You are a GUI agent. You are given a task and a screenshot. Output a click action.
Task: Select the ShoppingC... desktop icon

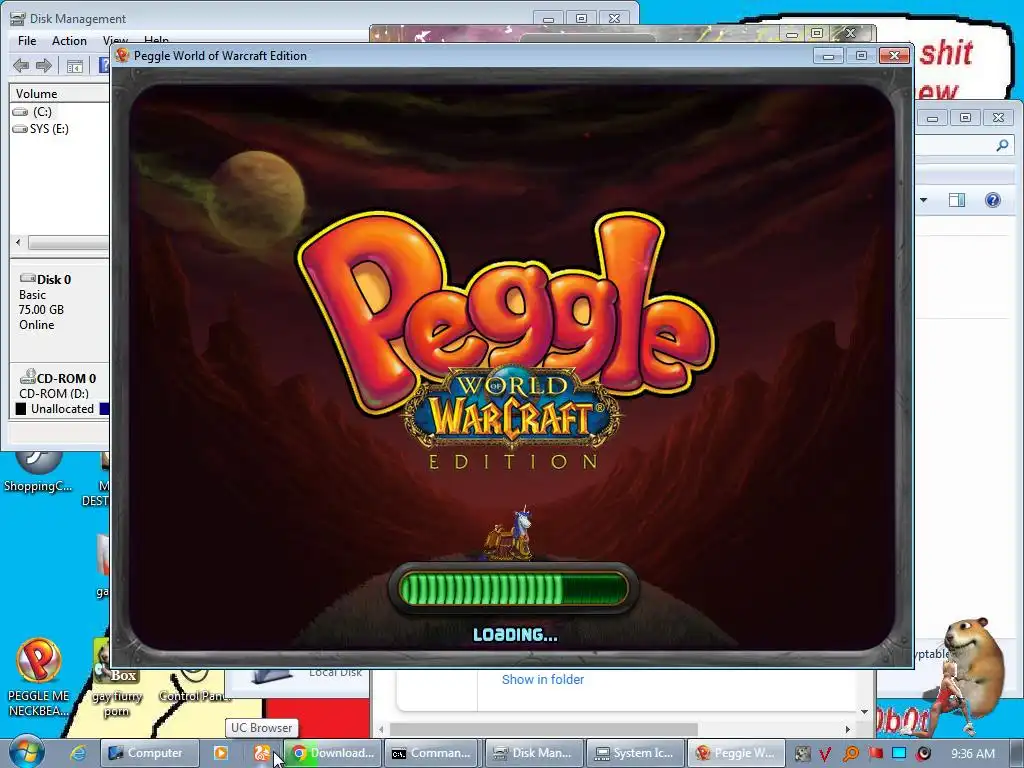(38, 472)
